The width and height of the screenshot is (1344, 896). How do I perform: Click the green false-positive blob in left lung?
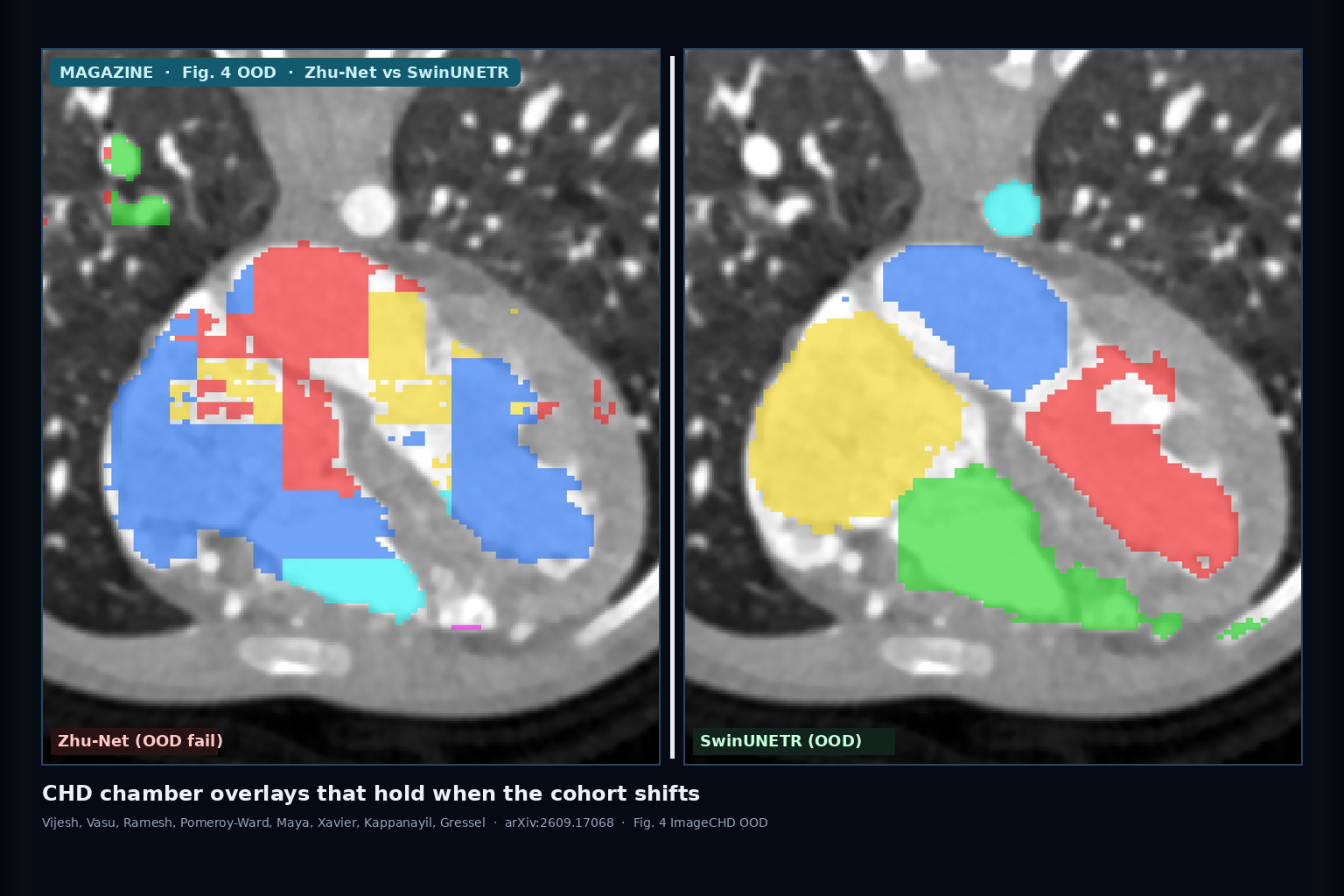(x=140, y=210)
